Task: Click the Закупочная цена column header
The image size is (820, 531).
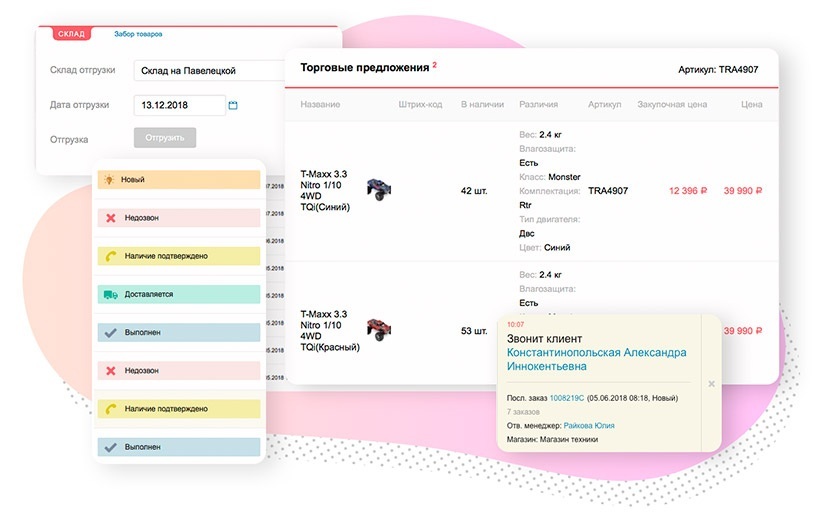Action: (671, 105)
